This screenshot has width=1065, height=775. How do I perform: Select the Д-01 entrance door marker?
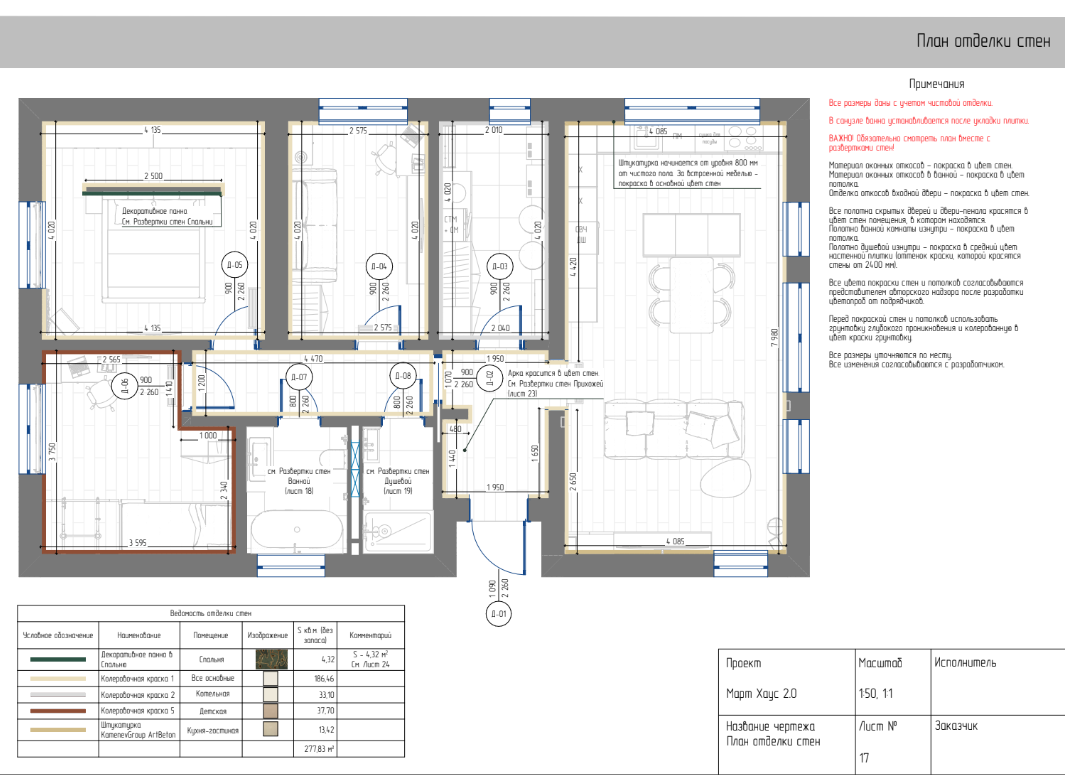point(499,614)
